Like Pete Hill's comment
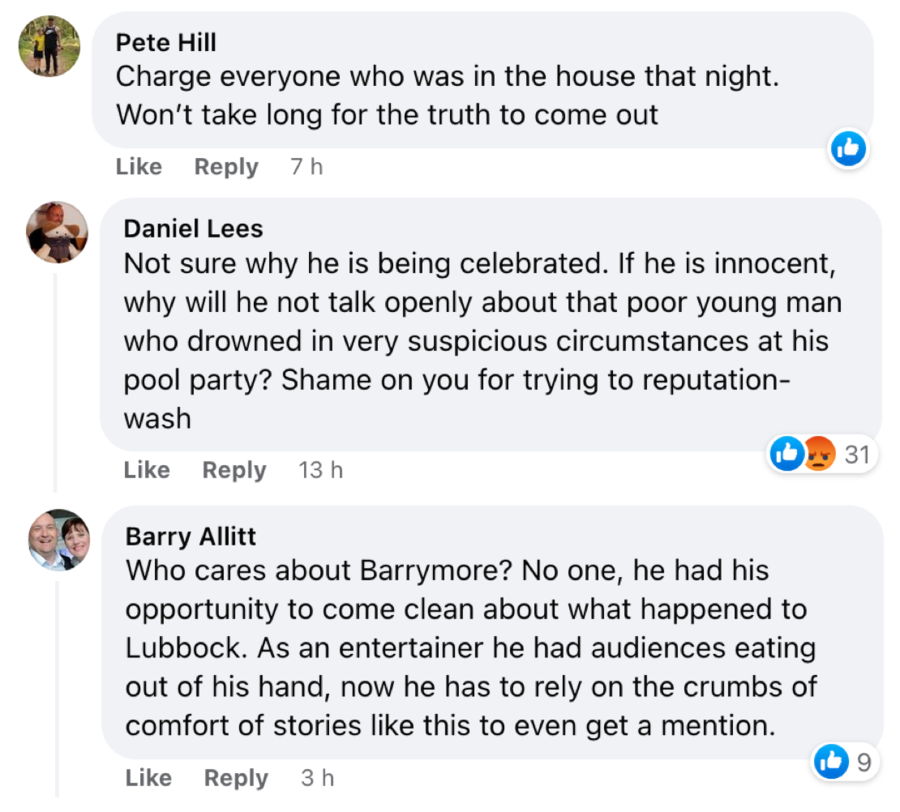 point(139,167)
